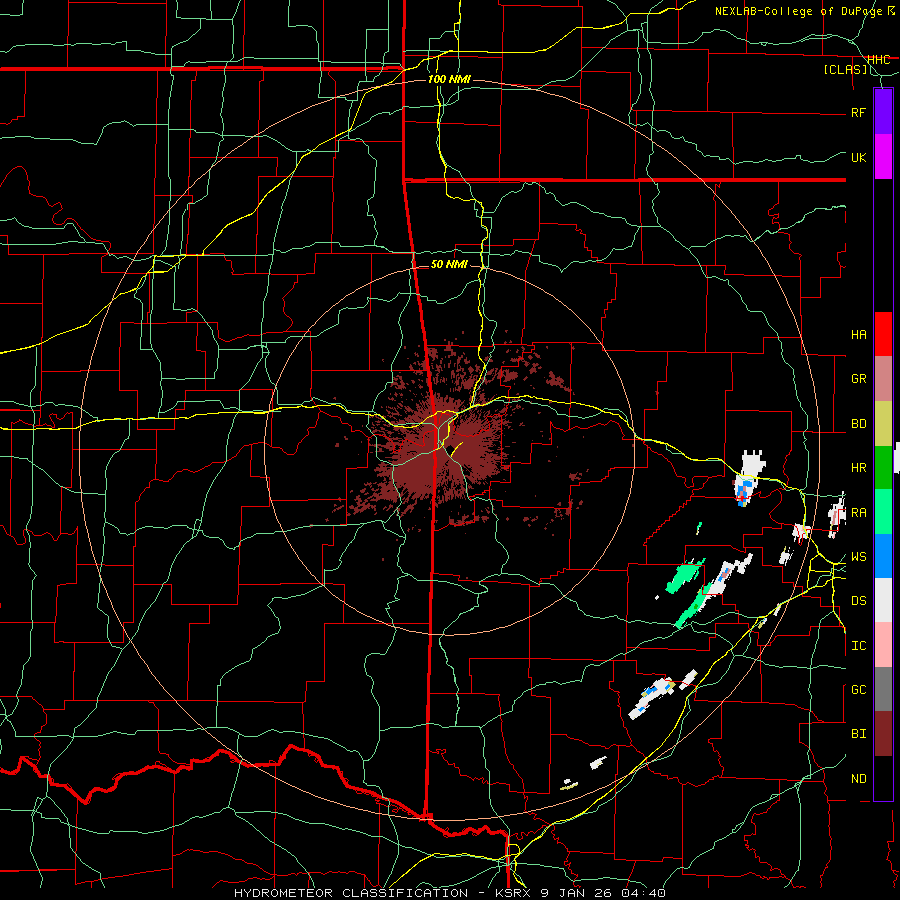
Task: Click the 100 NMI range ring label
Action: [x=449, y=79]
